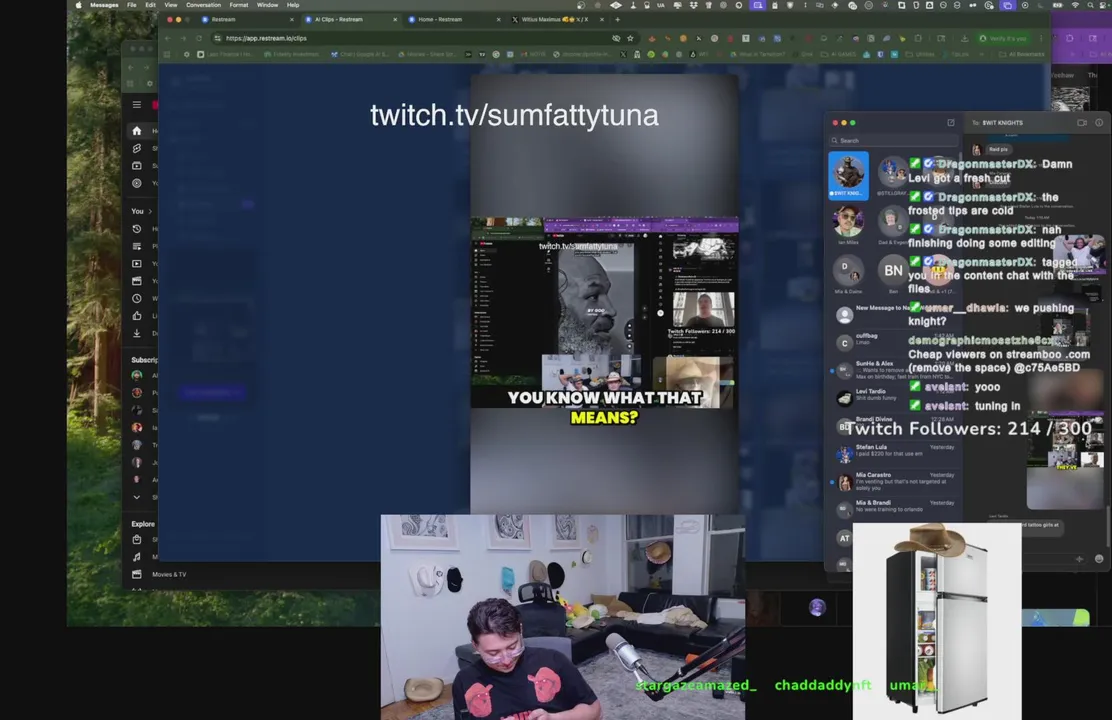Reload the Restream page

click(x=199, y=38)
